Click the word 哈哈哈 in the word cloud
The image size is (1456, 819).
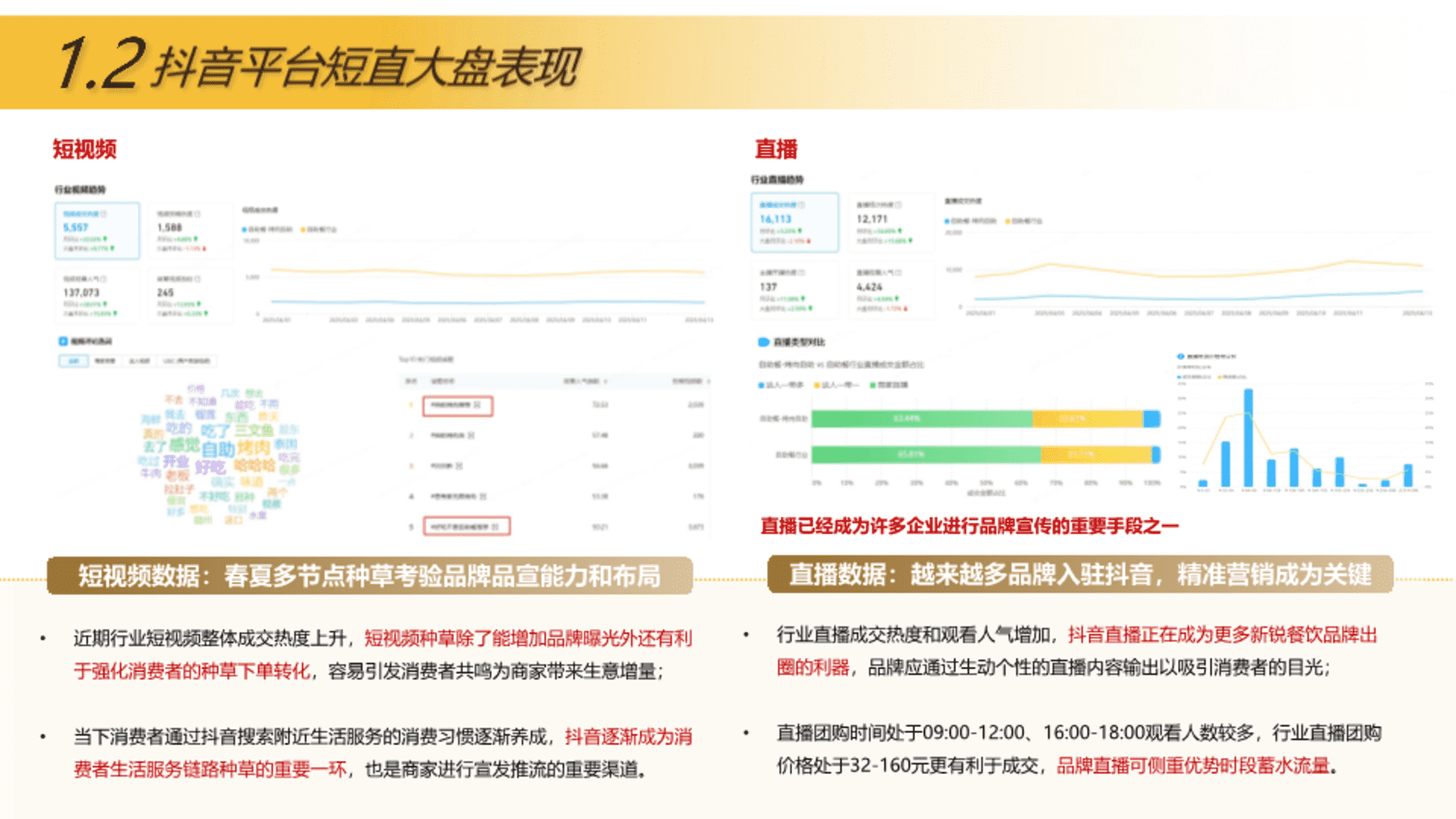tap(255, 465)
